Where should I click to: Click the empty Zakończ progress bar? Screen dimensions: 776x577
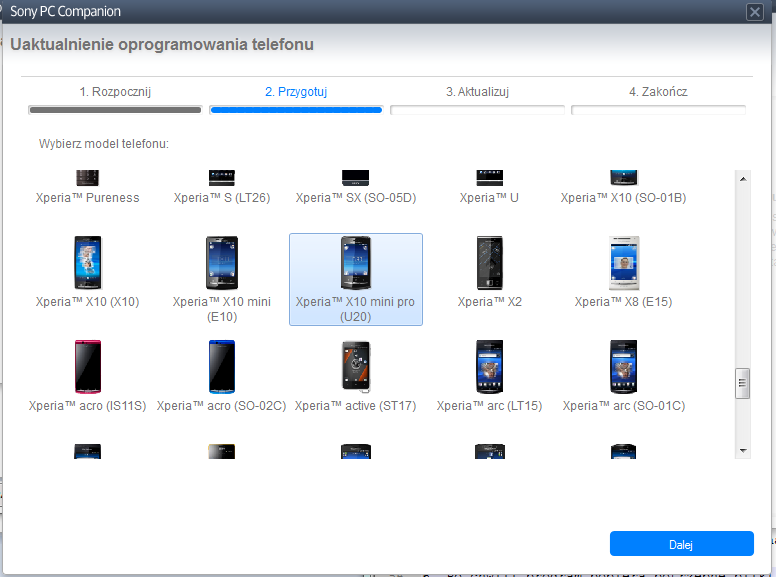(658, 110)
